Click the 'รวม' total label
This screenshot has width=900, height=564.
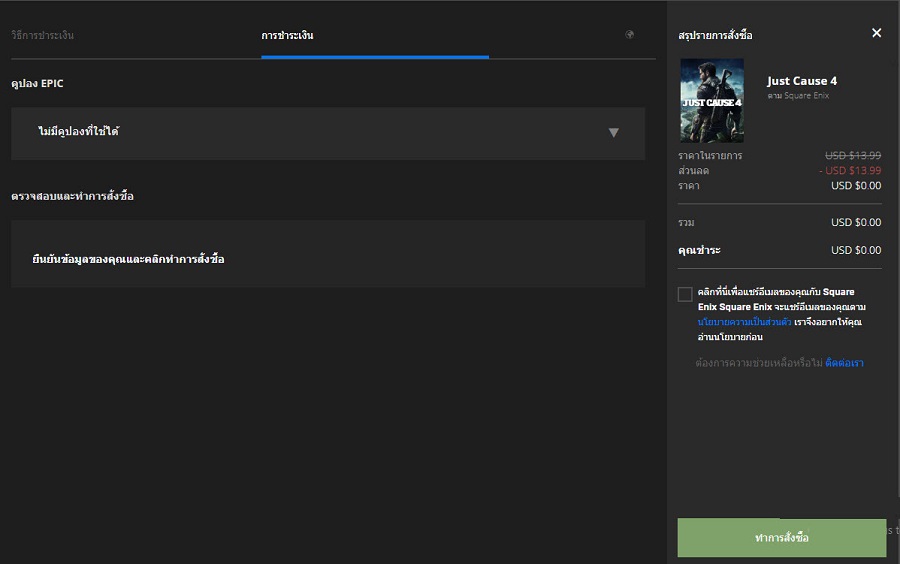click(686, 222)
